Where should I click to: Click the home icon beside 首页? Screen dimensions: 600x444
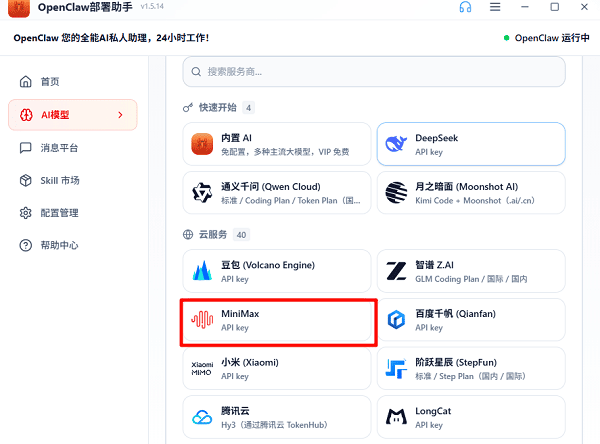(26, 82)
